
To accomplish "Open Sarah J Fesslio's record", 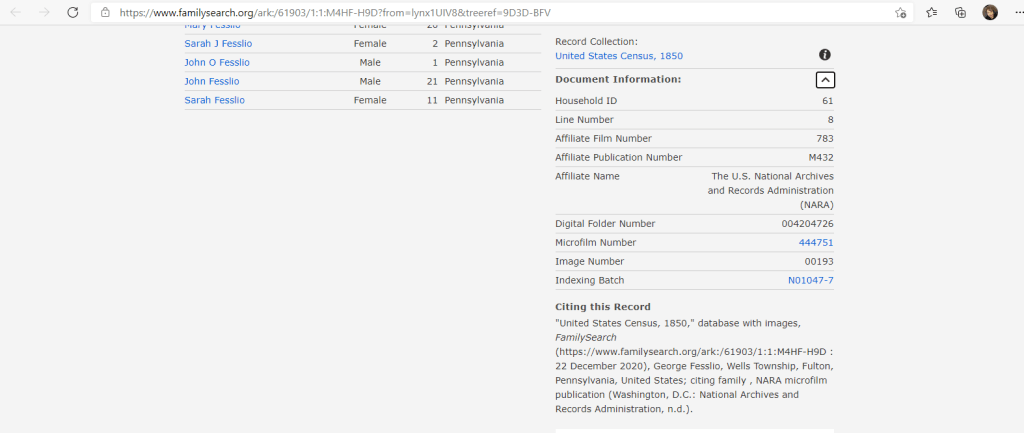I will (216, 43).
